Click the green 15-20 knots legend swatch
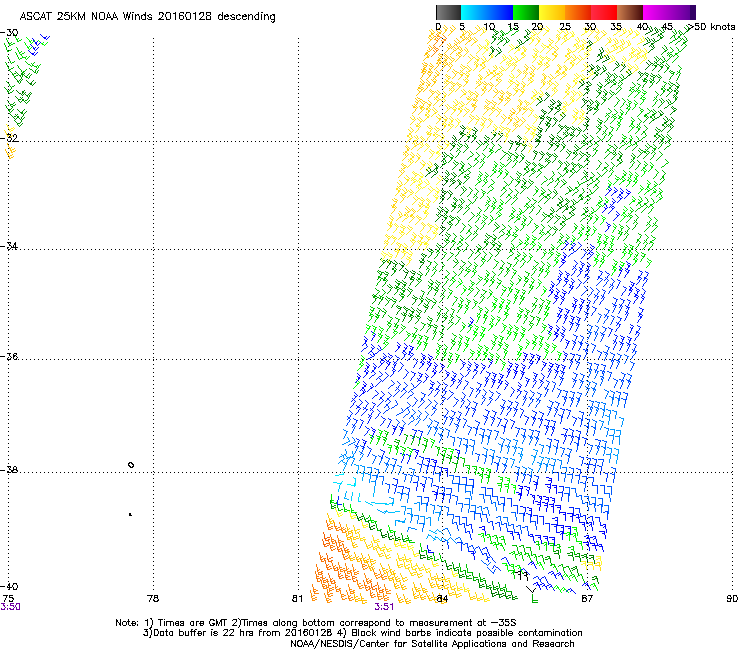Image resolution: width=740 pixels, height=650 pixels. pos(526,12)
